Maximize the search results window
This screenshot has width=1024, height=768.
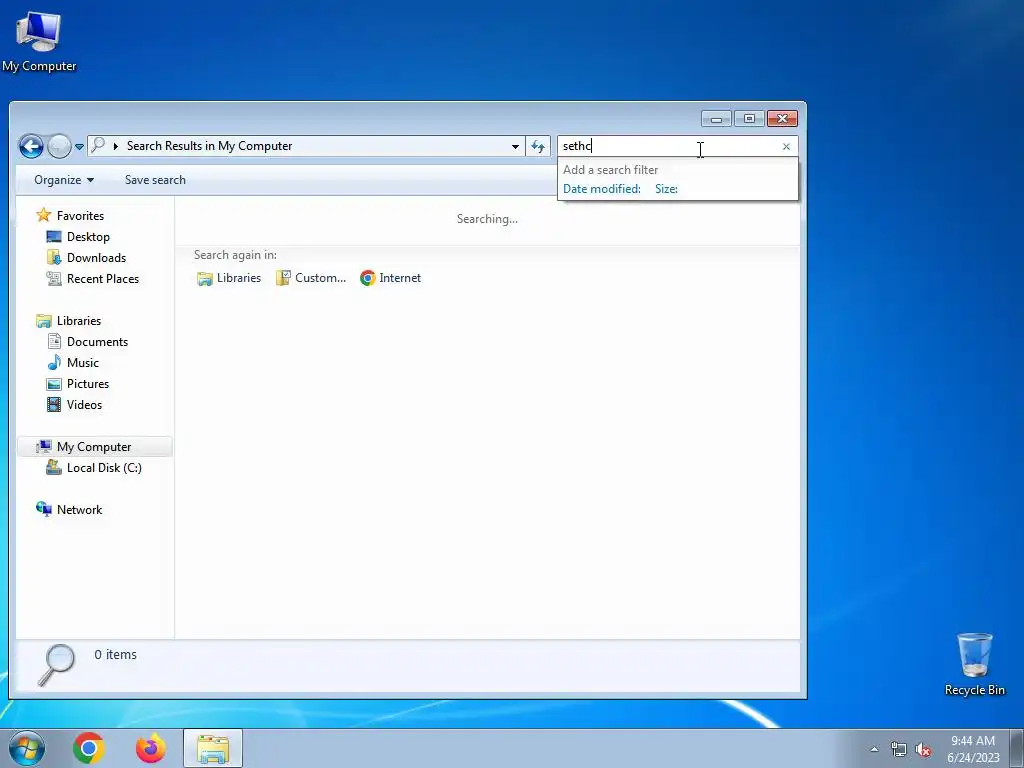[x=749, y=119]
